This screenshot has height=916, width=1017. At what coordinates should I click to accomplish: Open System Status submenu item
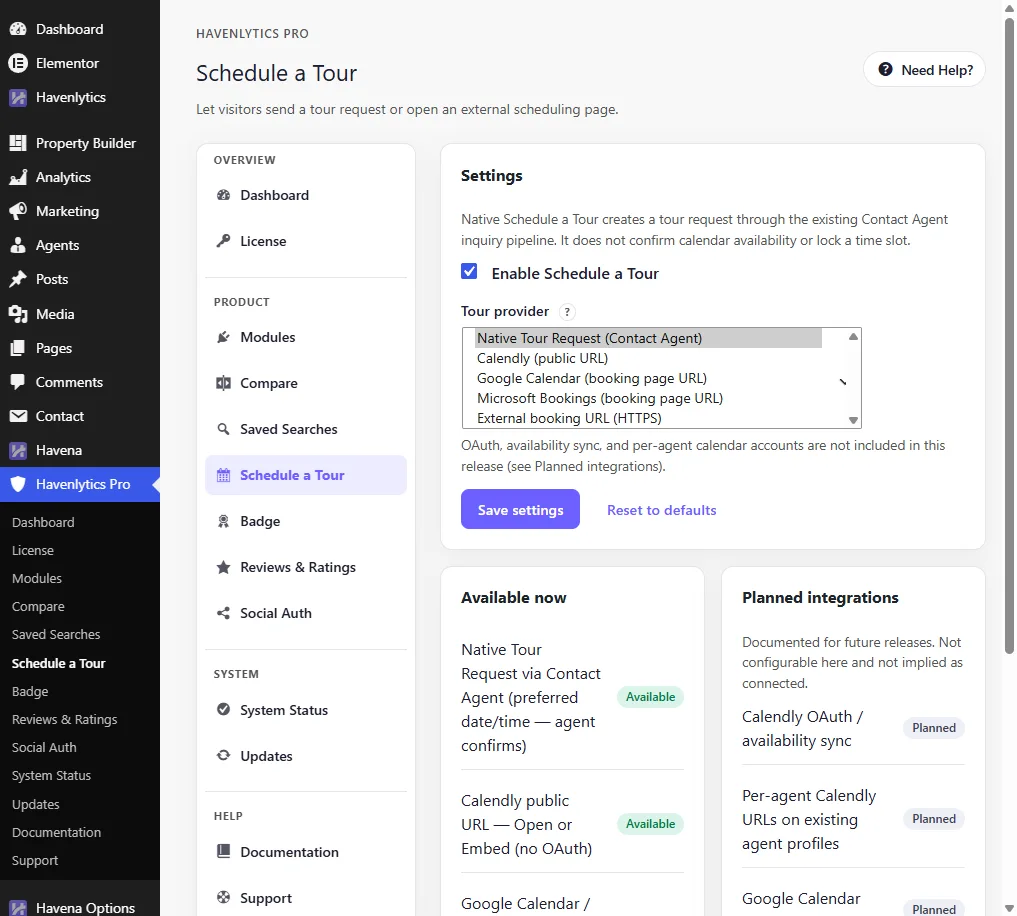(51, 775)
